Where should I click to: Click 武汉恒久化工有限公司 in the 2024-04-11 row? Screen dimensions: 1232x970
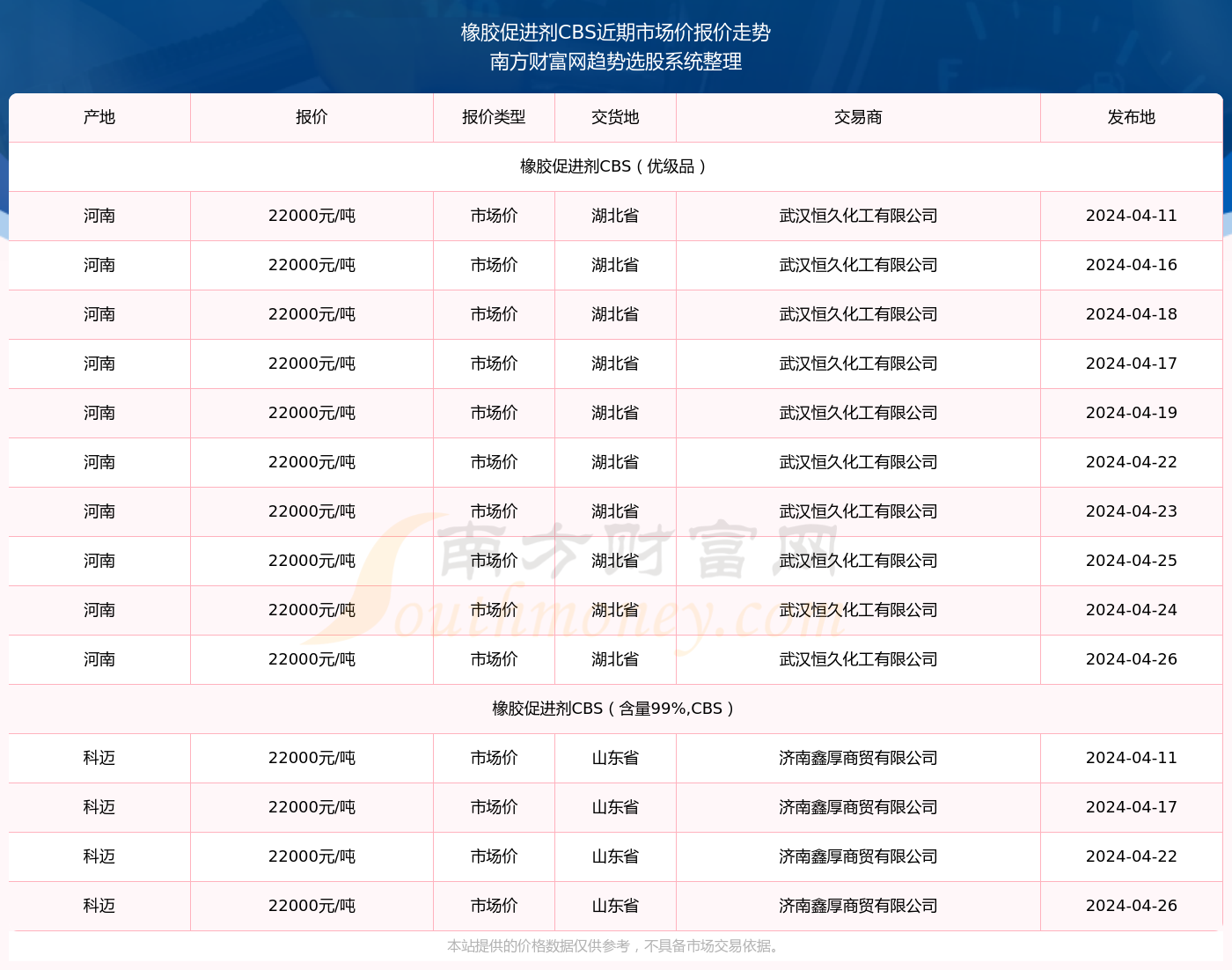pos(858,216)
